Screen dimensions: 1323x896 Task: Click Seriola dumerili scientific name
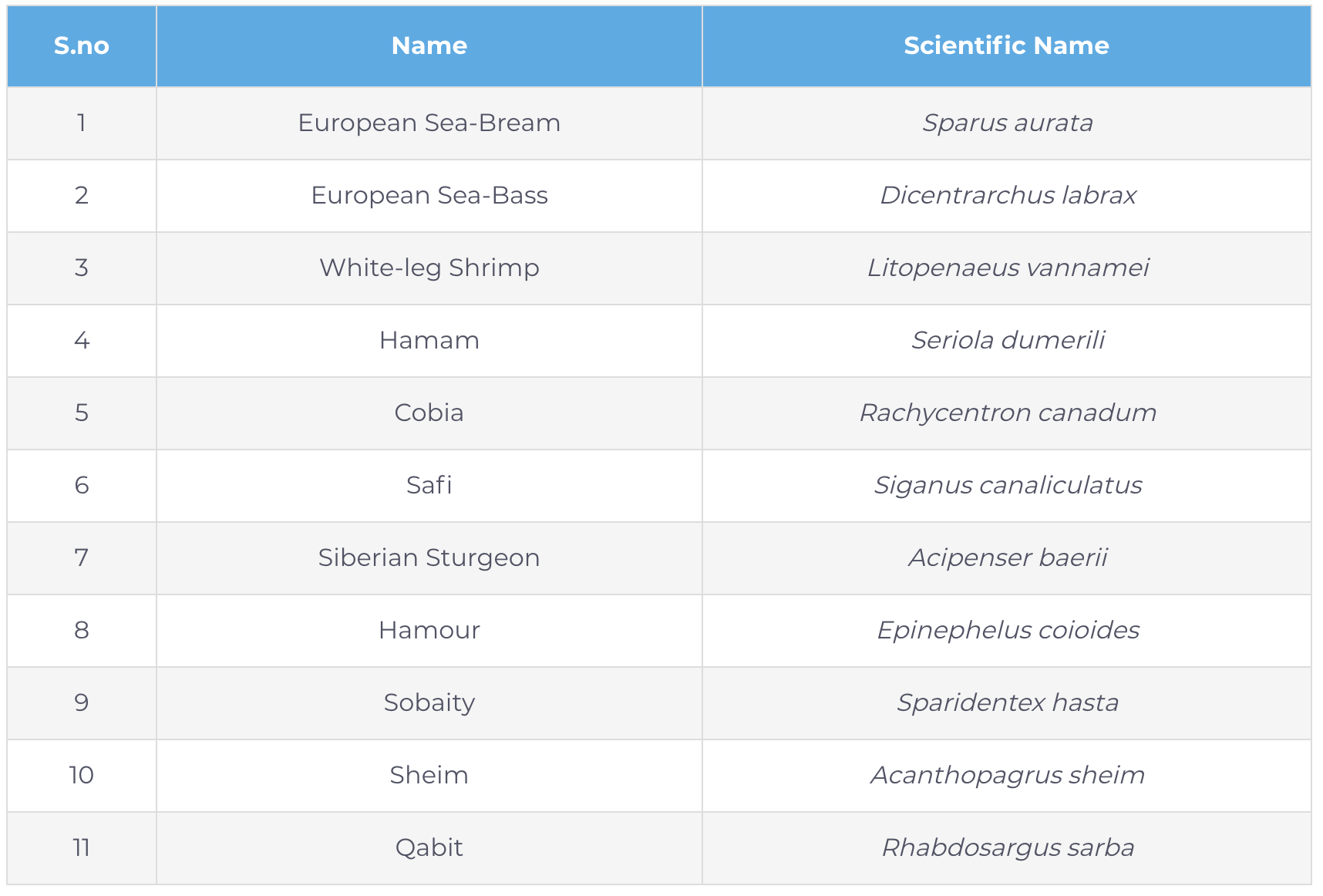coord(1008,341)
